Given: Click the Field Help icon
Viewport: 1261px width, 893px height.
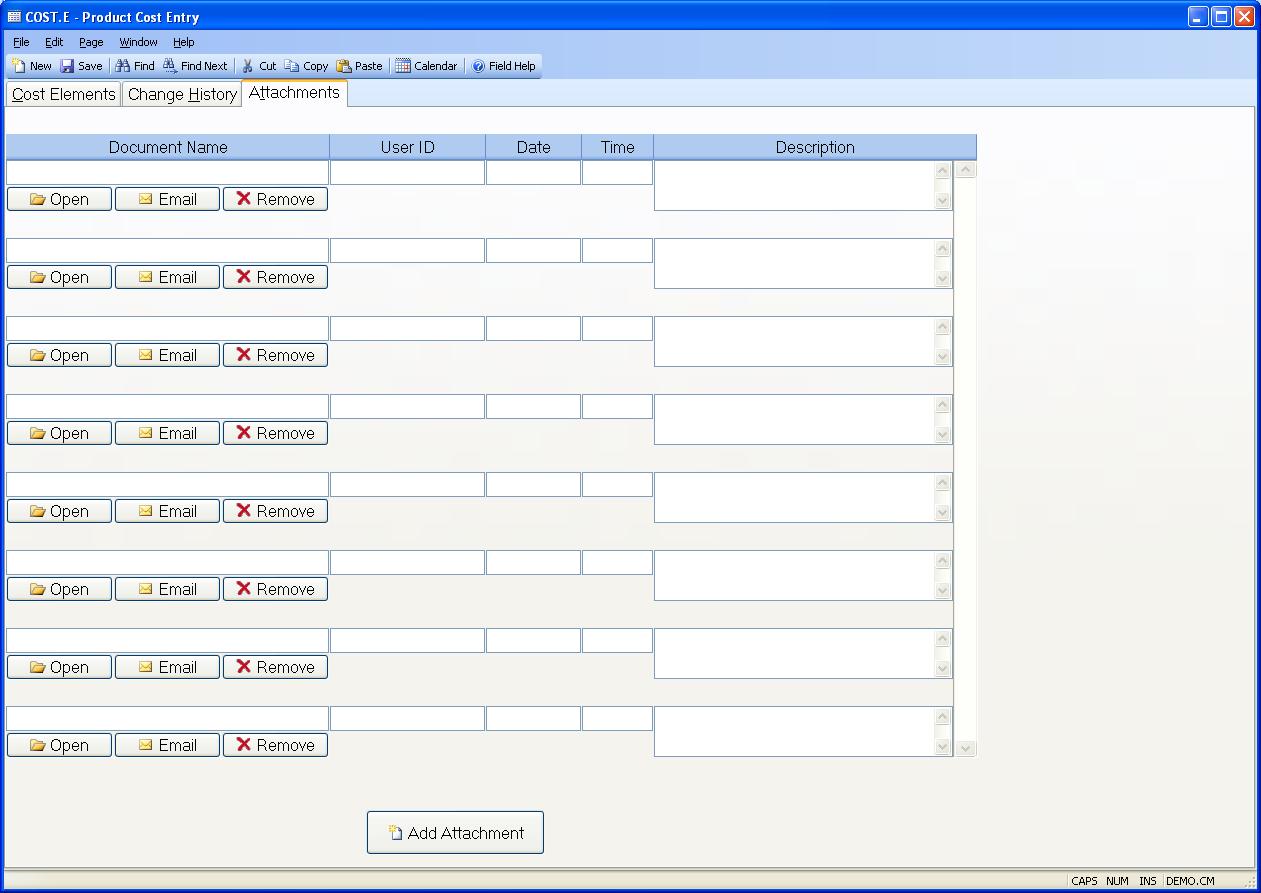Looking at the screenshot, I should pos(478,66).
